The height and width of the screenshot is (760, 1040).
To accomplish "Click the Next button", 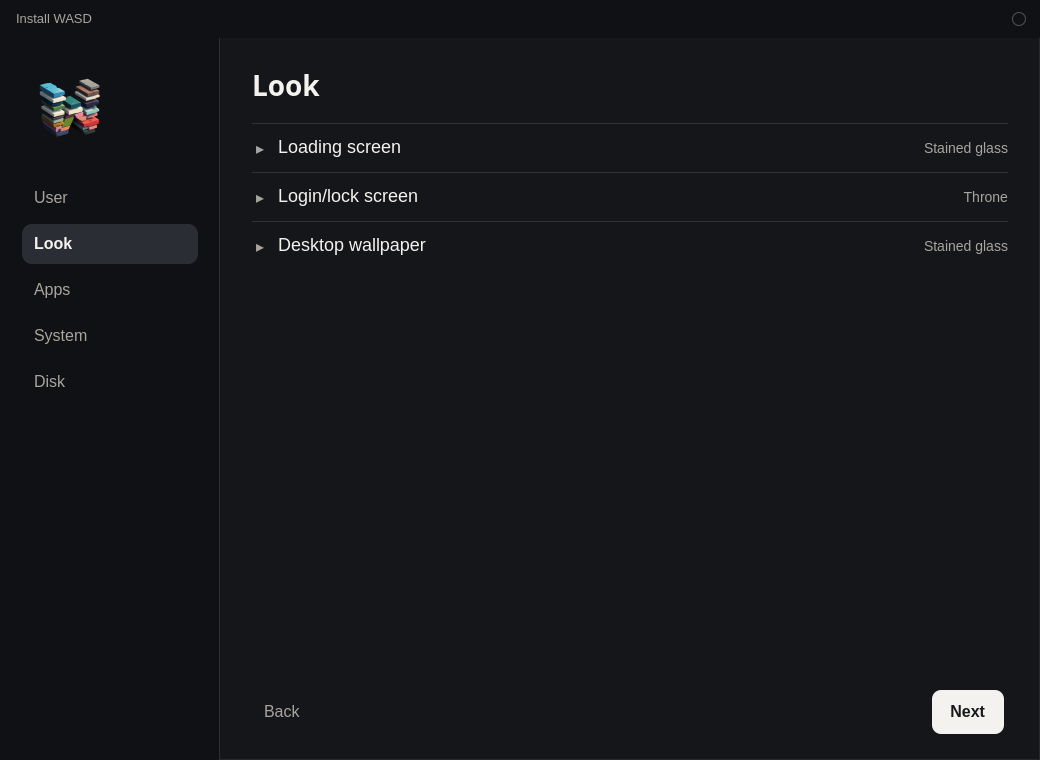I will pyautogui.click(x=968, y=712).
